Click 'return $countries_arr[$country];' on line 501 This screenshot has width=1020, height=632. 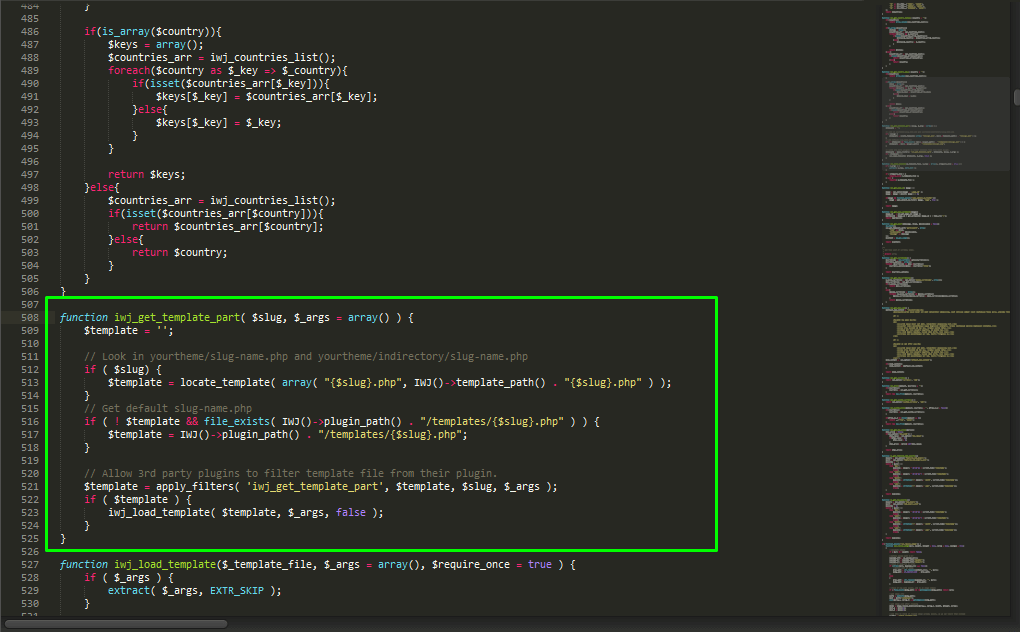point(228,226)
